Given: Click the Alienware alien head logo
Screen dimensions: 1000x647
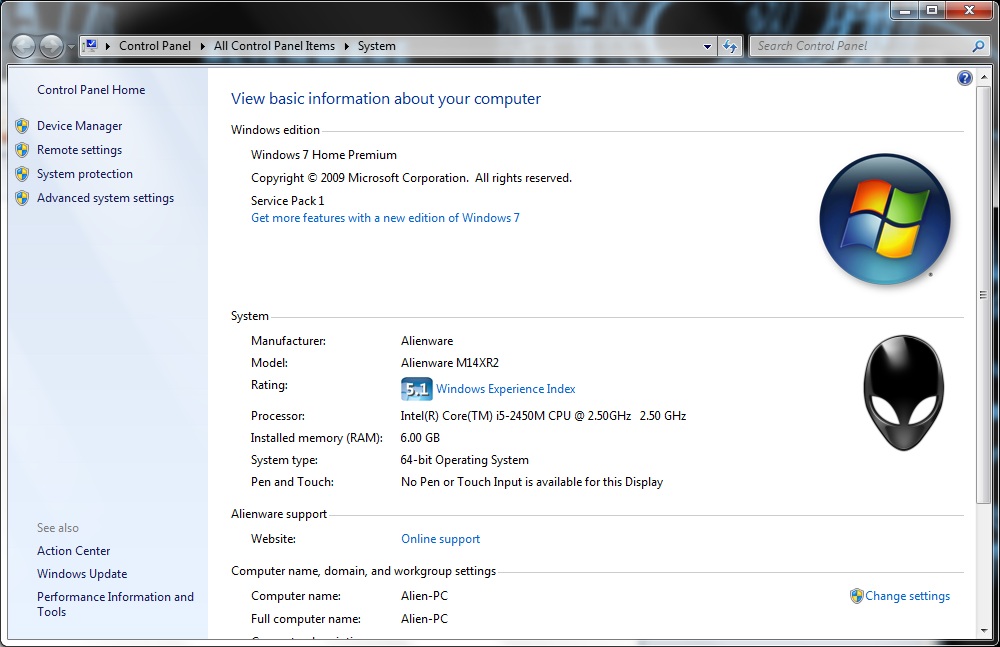Looking at the screenshot, I should [x=903, y=392].
